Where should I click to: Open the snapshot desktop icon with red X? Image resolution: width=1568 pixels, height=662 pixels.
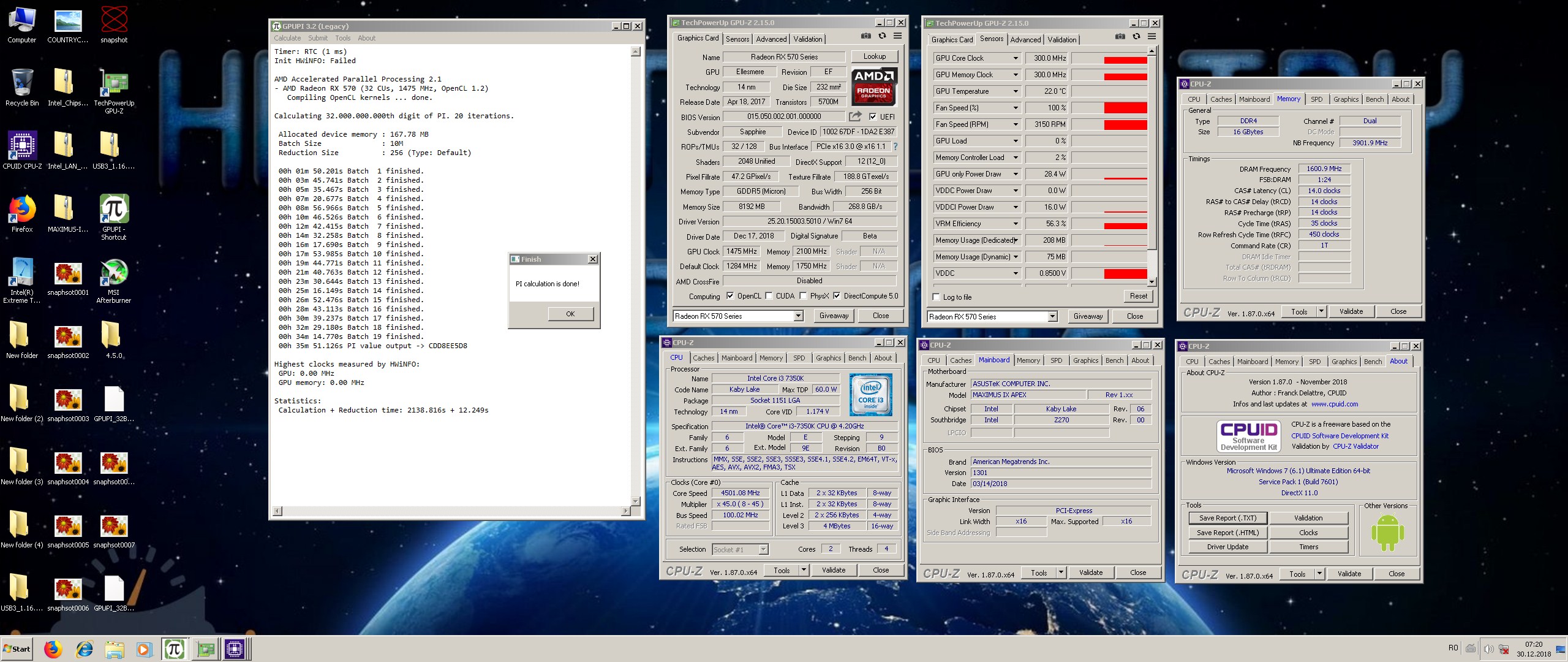click(x=114, y=25)
